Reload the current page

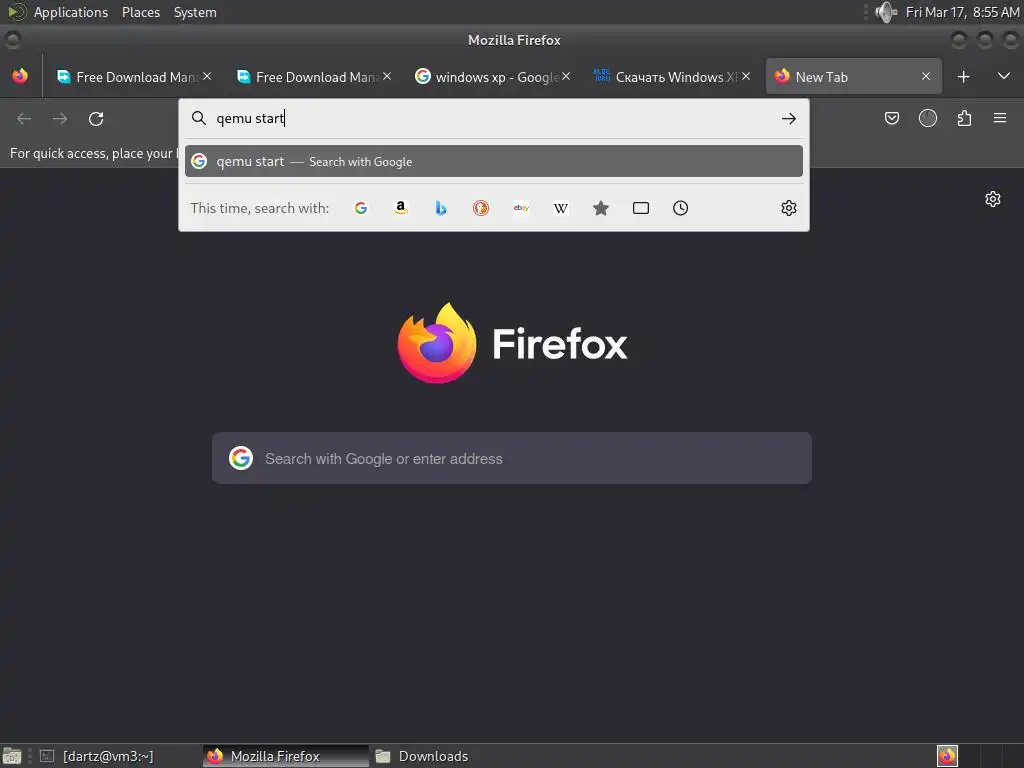coord(96,119)
